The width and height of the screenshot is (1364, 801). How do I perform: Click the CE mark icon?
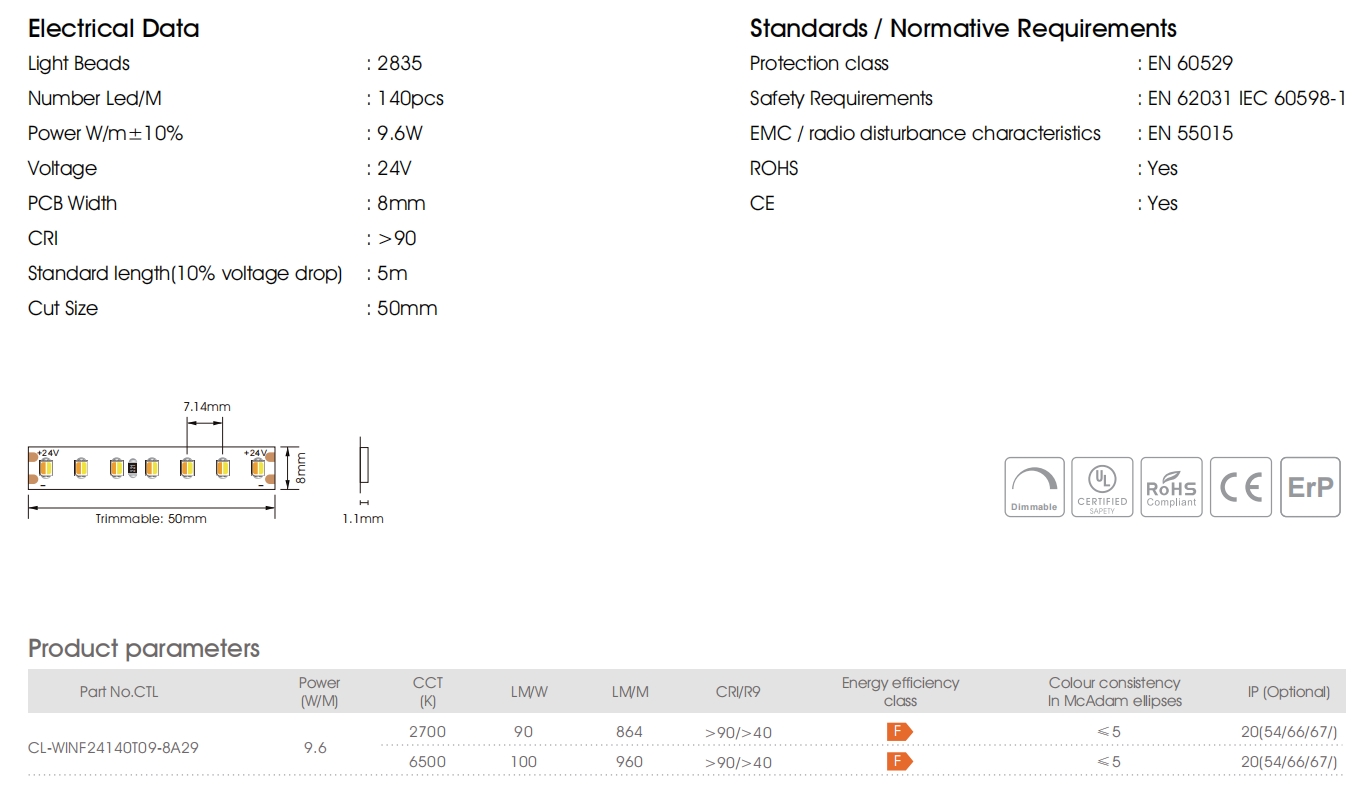tap(1241, 487)
